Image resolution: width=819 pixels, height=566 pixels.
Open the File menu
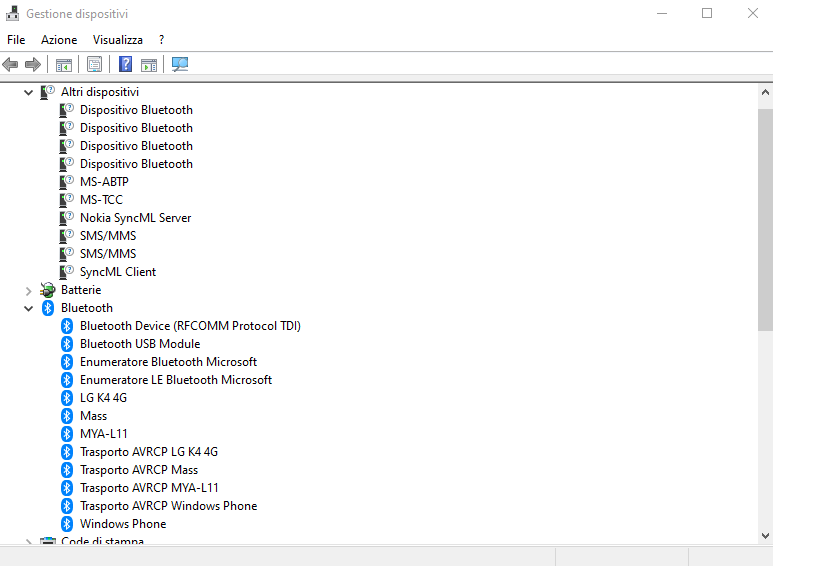pyautogui.click(x=16, y=40)
